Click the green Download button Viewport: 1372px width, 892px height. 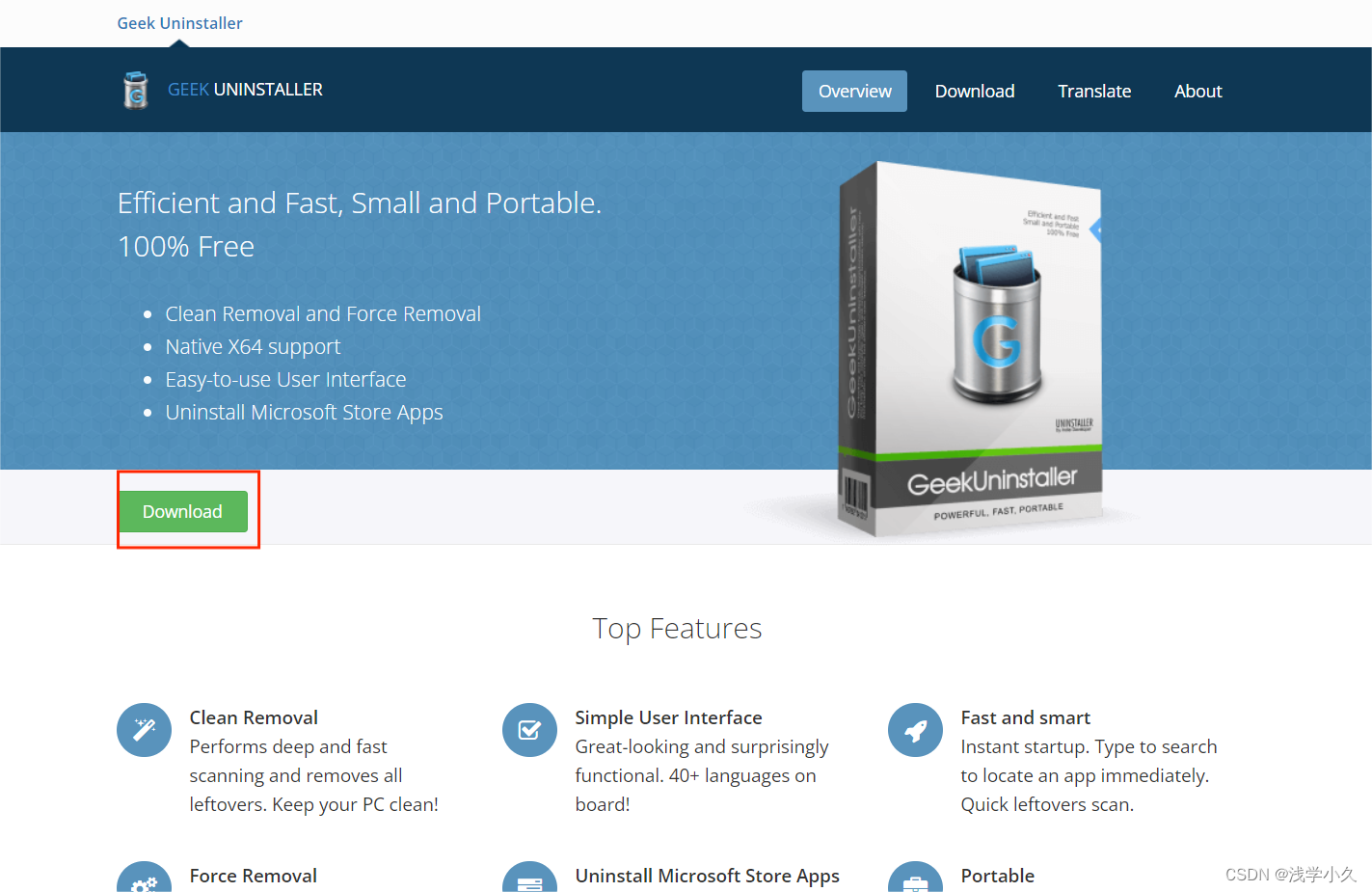(182, 511)
